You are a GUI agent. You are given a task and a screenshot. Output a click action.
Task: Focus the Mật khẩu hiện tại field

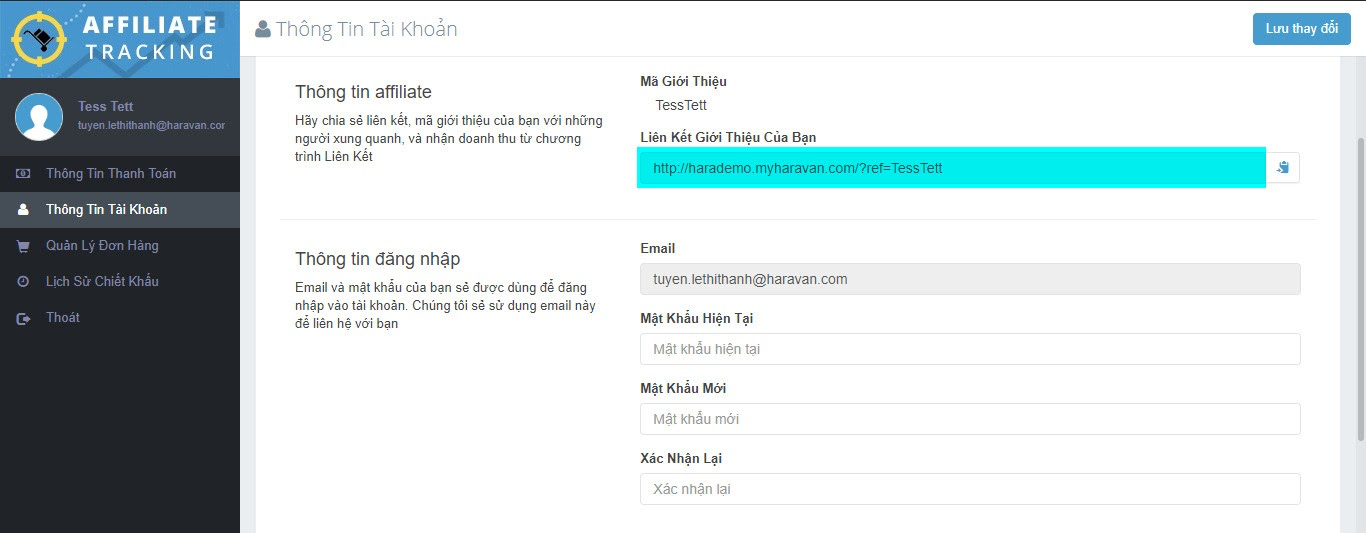[970, 349]
